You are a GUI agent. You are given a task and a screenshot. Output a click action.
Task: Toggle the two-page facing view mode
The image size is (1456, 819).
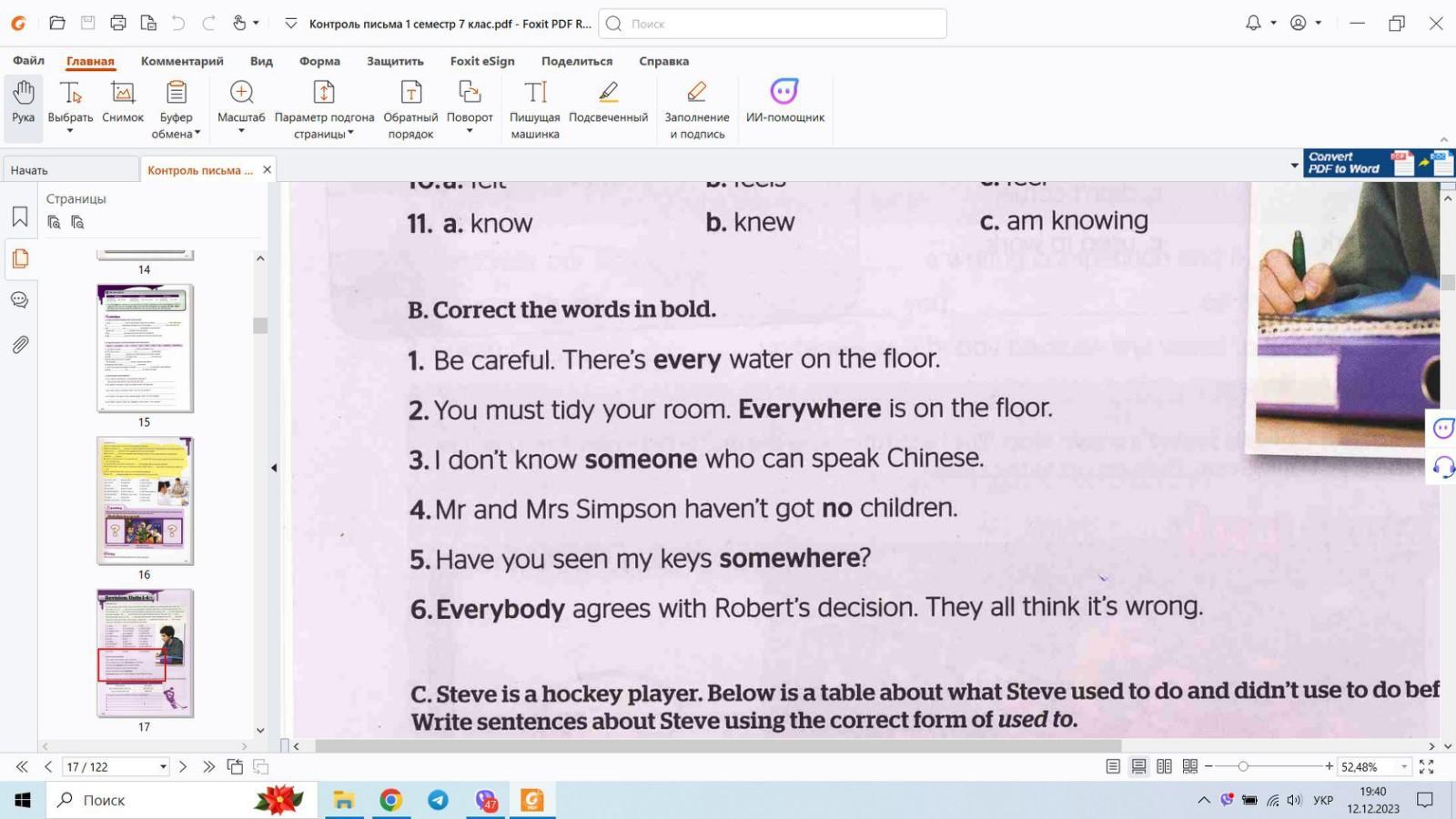[x=1164, y=767]
